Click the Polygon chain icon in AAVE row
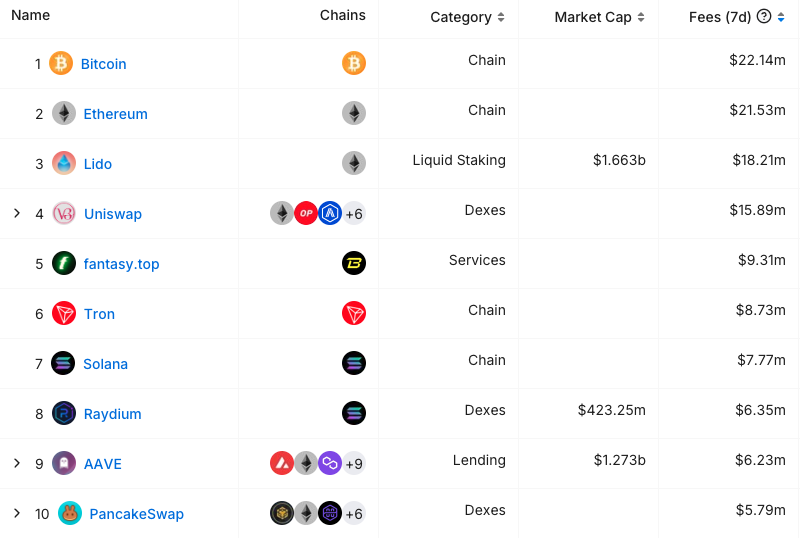 [x=330, y=463]
